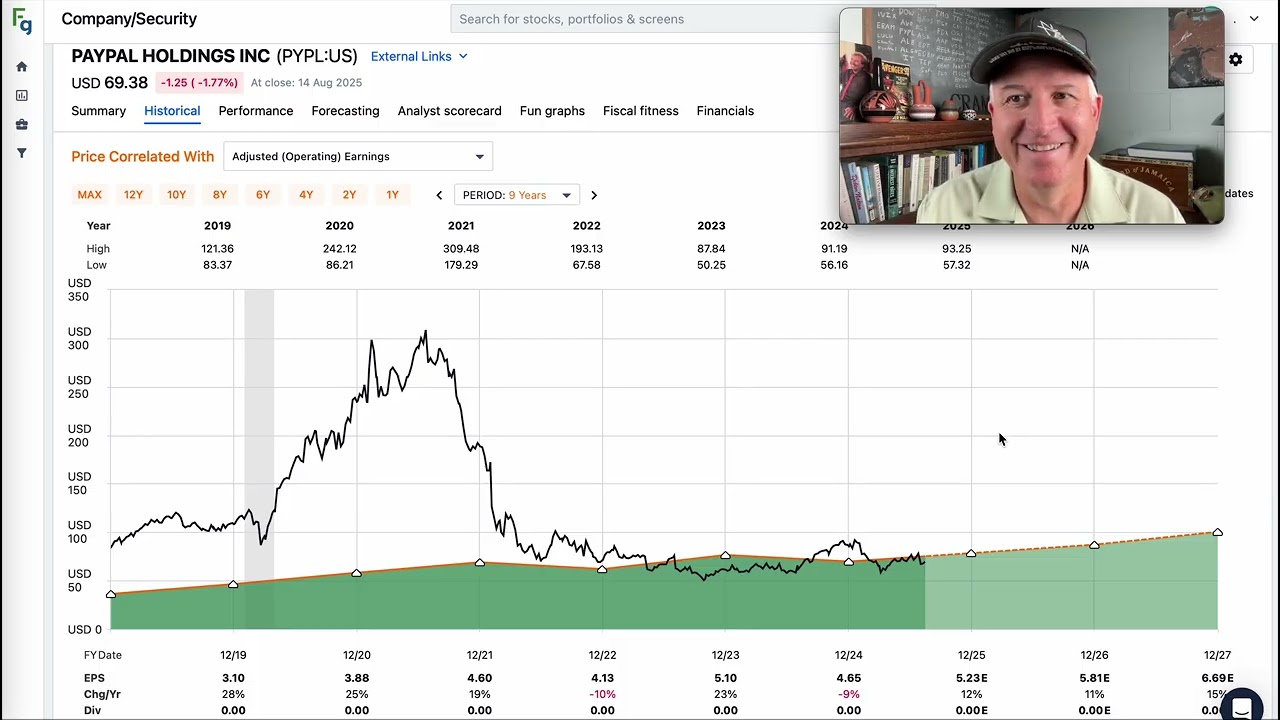The height and width of the screenshot is (720, 1280).
Task: Open the Home sidebar icon
Action: click(x=22, y=67)
